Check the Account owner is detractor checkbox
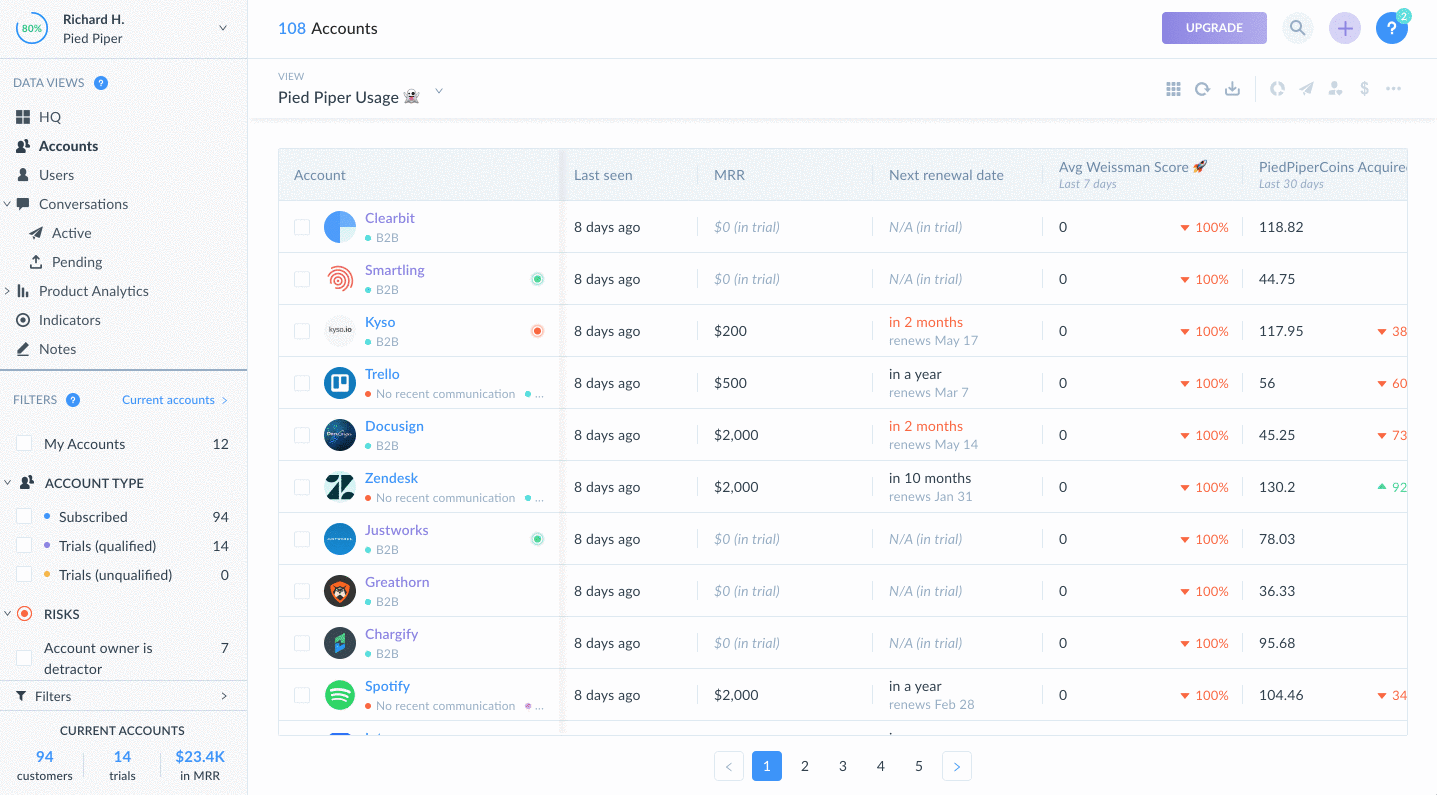 24,658
